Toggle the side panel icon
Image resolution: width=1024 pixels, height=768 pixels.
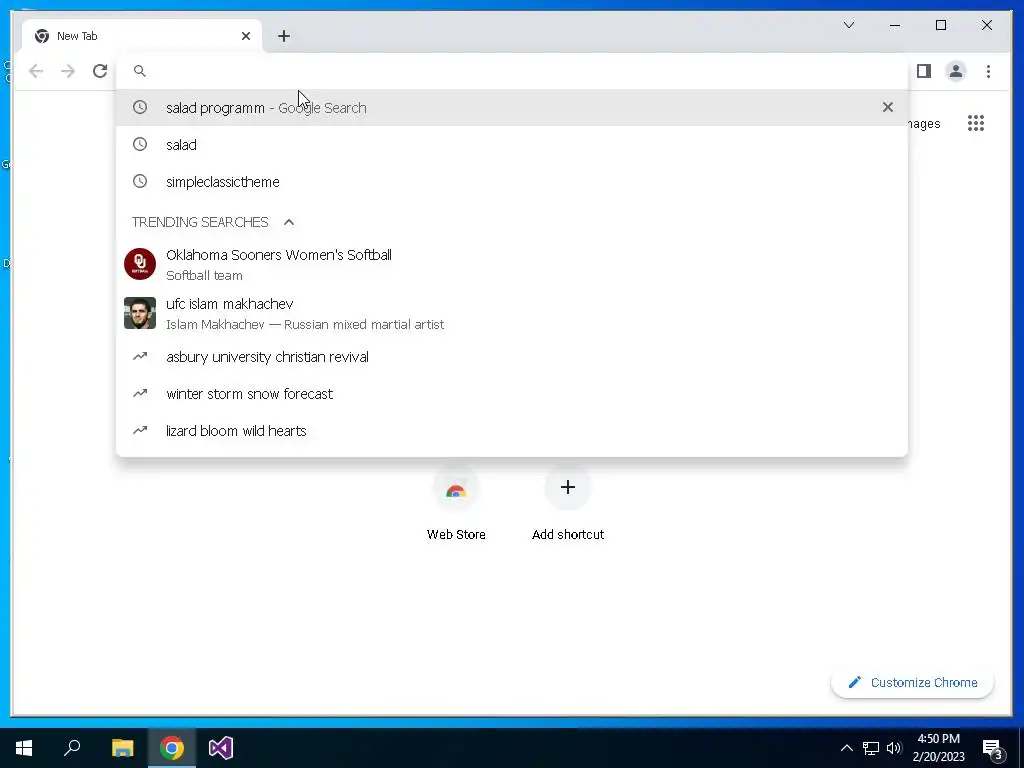coord(923,71)
